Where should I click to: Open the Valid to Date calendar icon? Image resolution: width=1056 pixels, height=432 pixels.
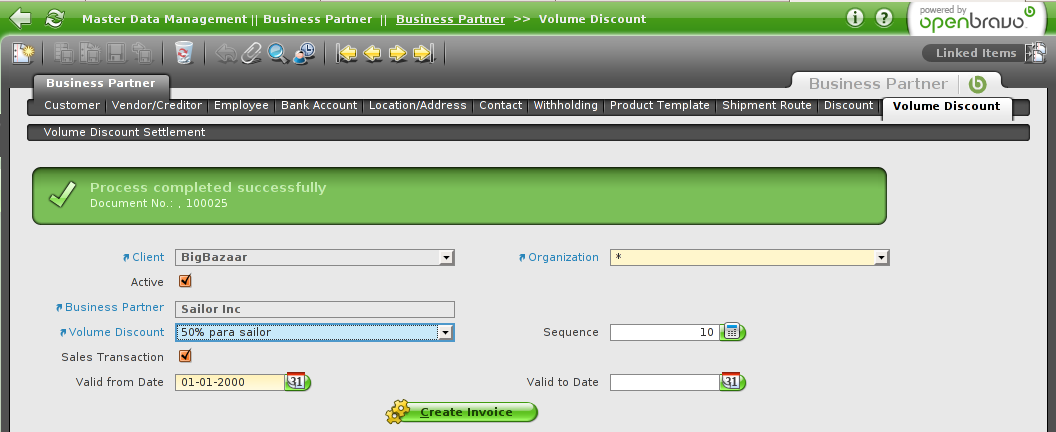732,381
